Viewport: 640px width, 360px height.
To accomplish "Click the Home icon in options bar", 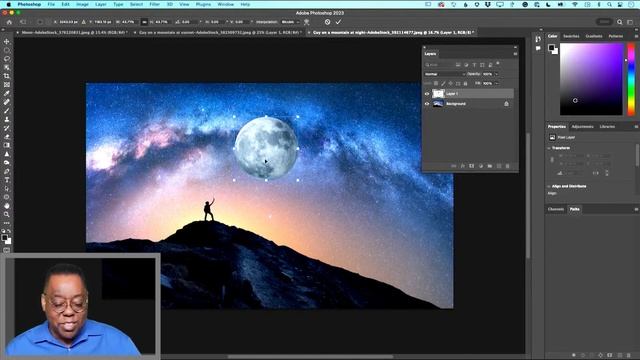I will click(9, 22).
